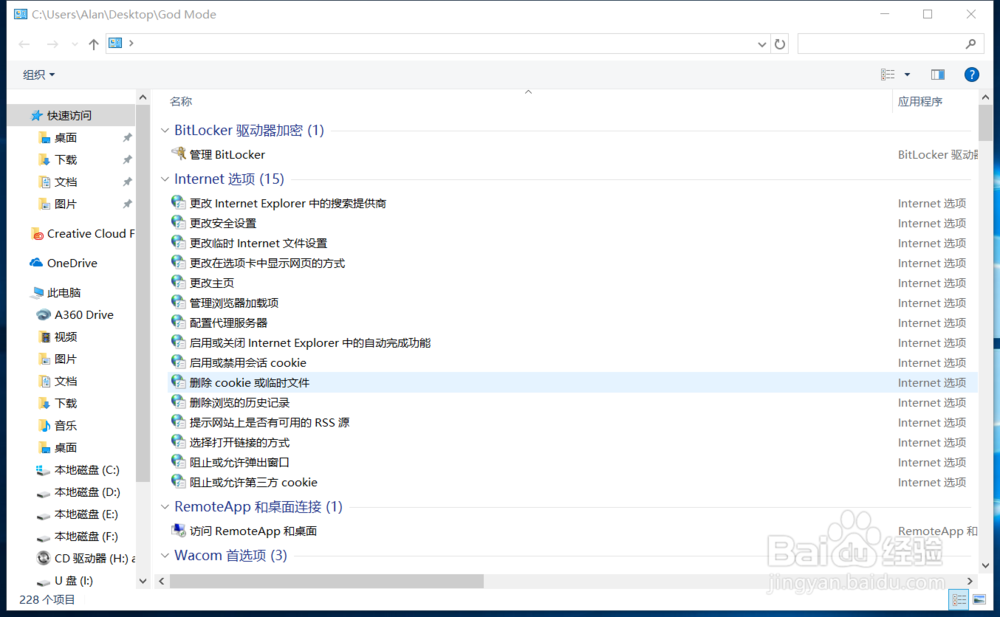Open the 视频 folder under 此电脑

[x=65, y=337]
